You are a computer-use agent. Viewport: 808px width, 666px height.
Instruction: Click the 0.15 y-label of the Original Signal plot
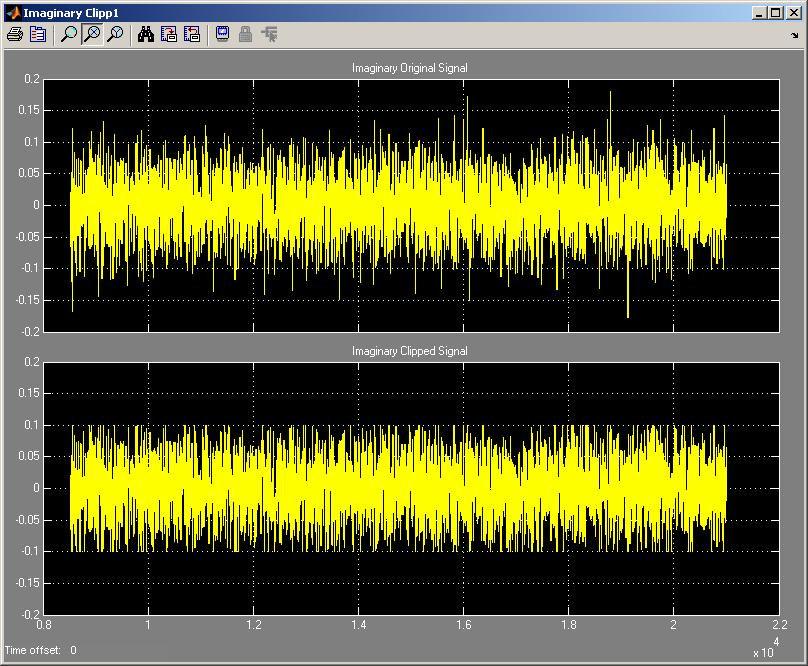[29, 110]
